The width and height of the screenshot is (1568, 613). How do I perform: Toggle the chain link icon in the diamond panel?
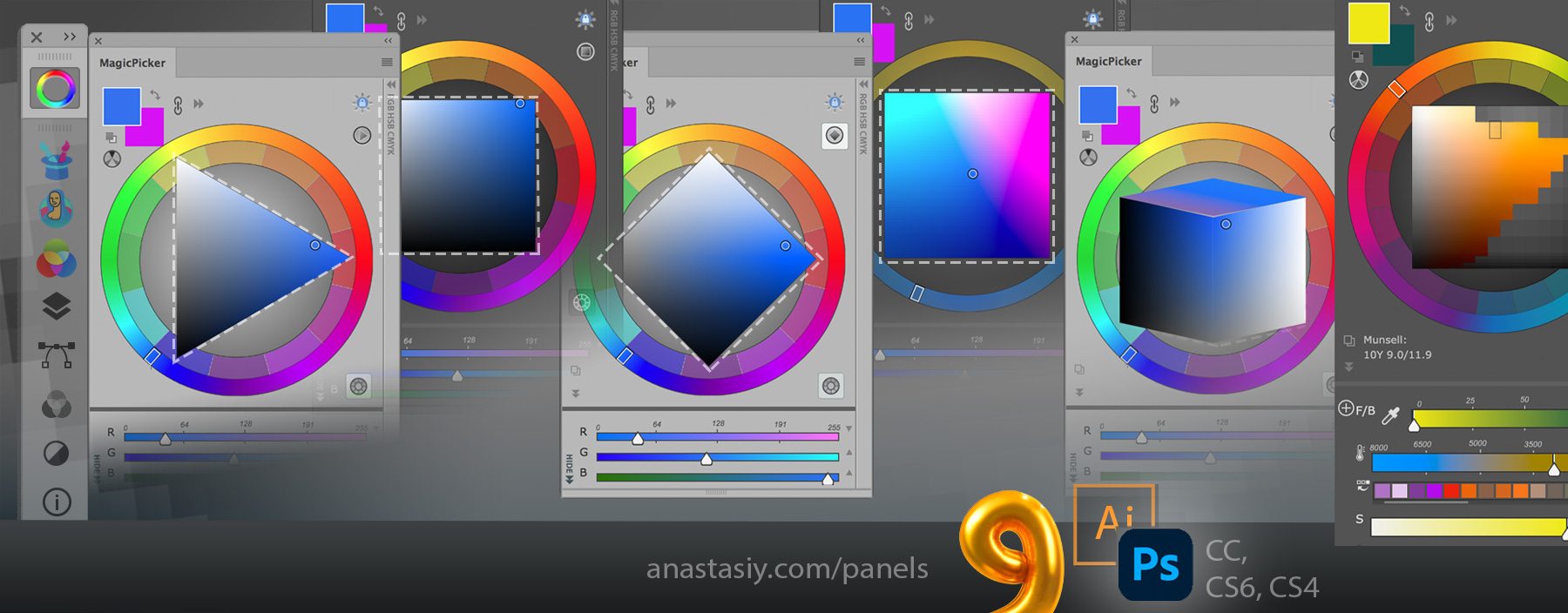coord(651,105)
